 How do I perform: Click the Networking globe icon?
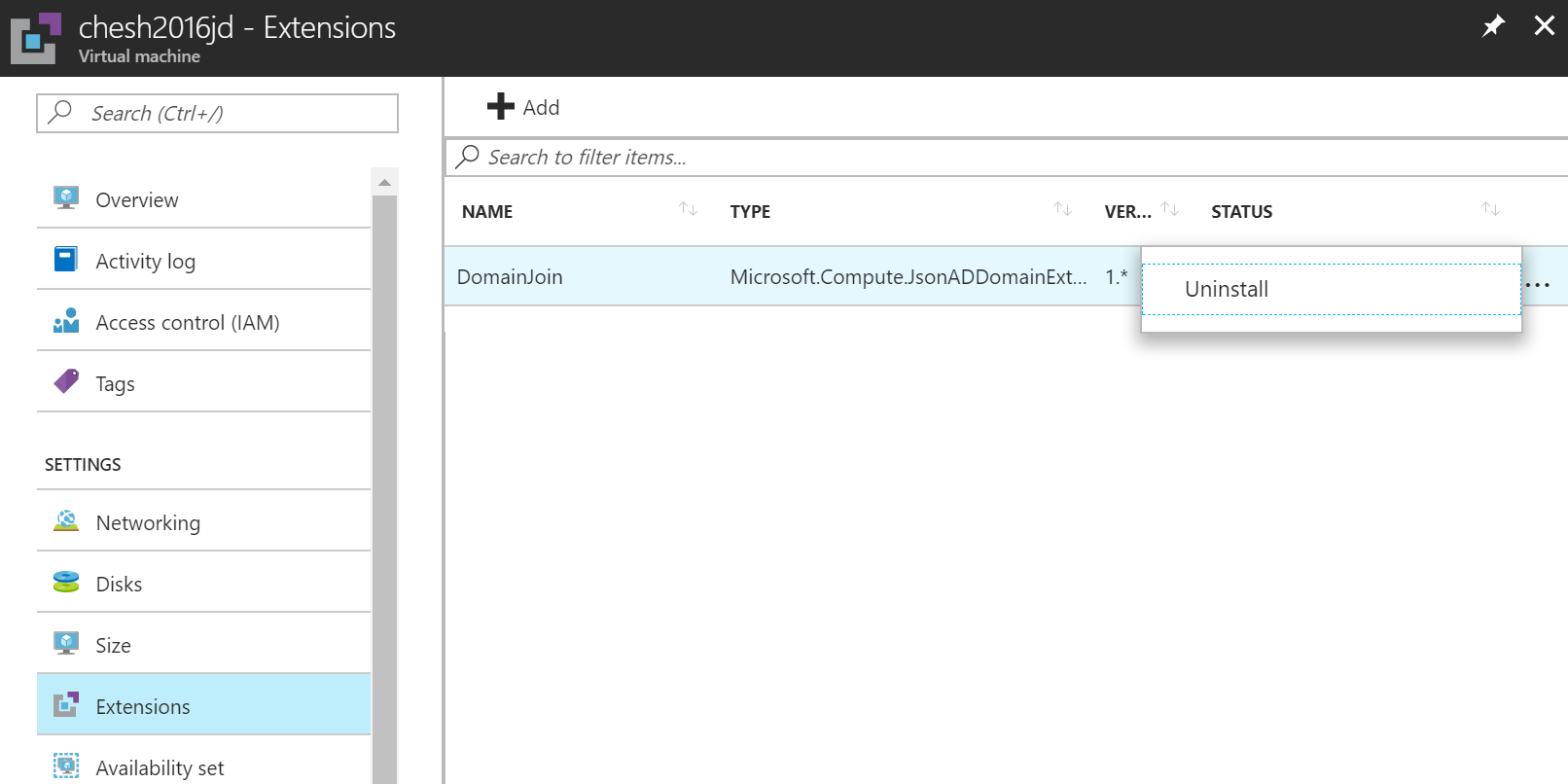66,521
